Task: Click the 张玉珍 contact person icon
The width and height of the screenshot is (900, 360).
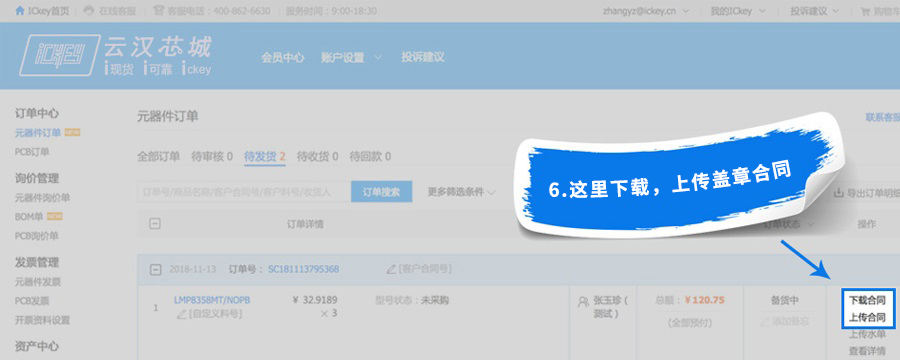Action: tap(583, 301)
